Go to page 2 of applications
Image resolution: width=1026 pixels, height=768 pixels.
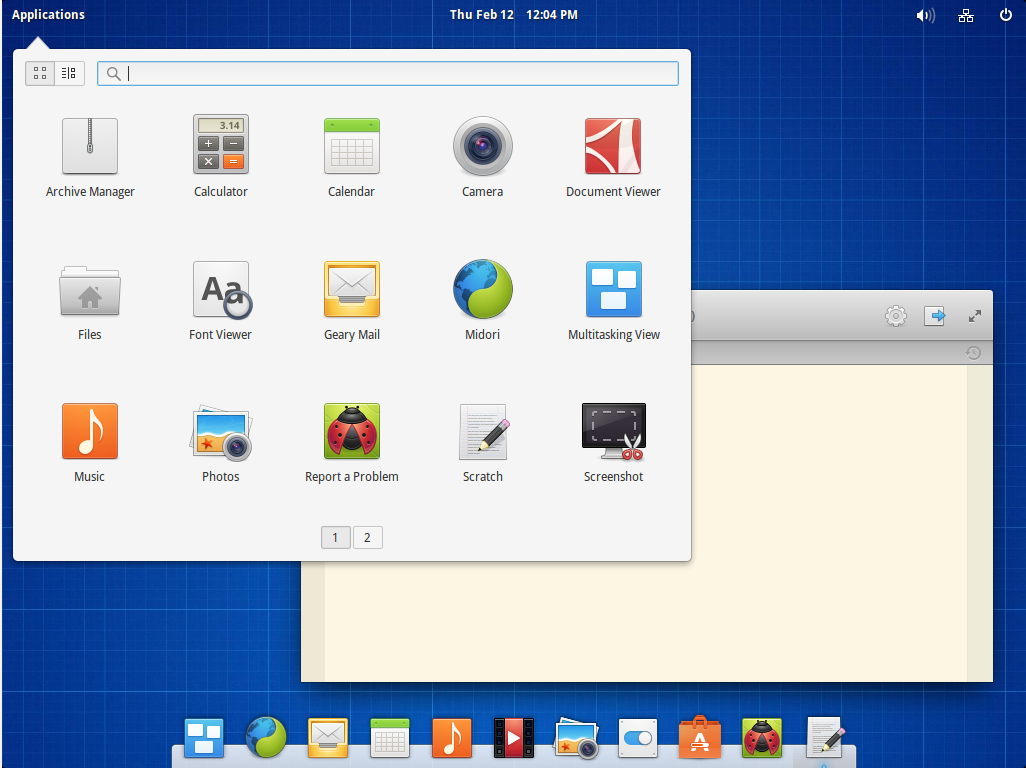pos(367,538)
